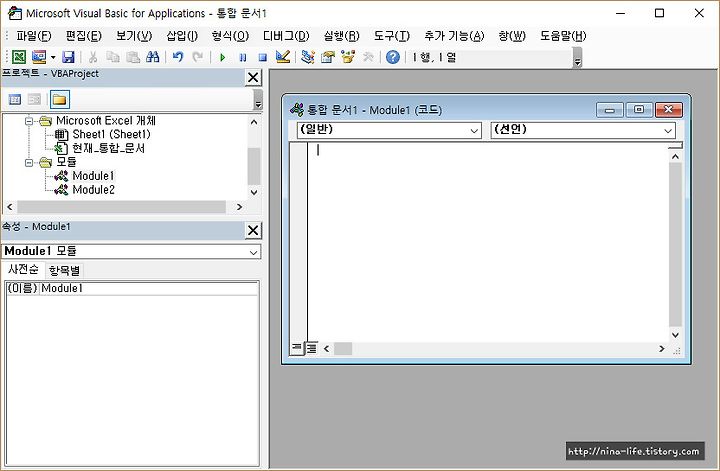The width and height of the screenshot is (720, 471).
Task: Open the toolbar options overflow arrow
Action: pos(578,58)
